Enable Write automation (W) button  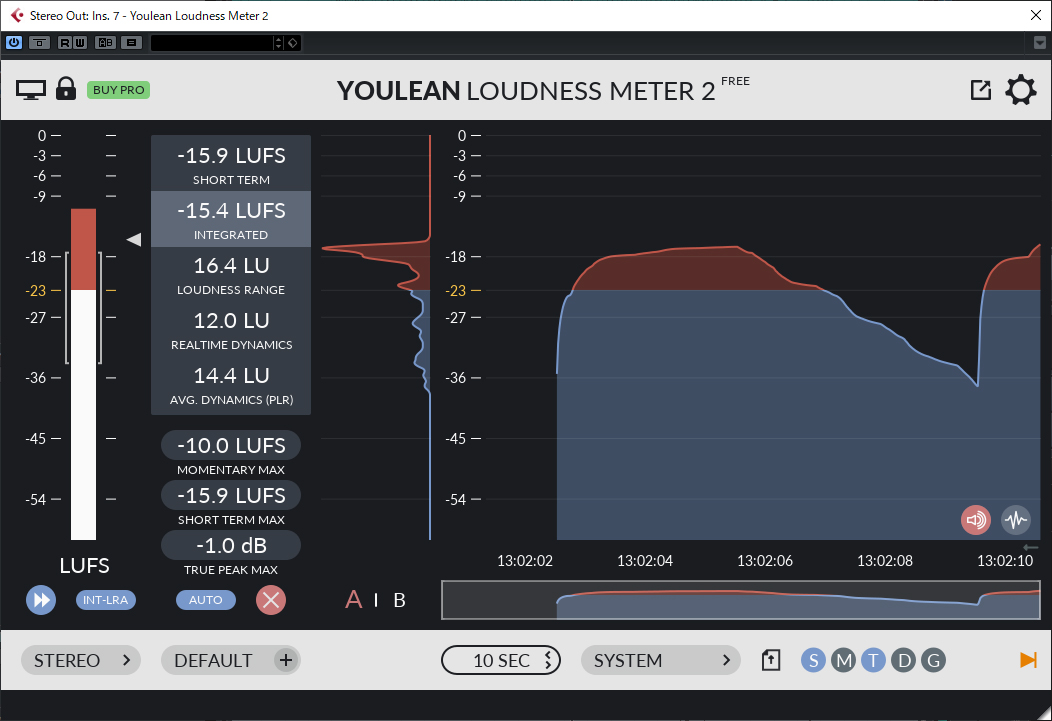[x=80, y=43]
